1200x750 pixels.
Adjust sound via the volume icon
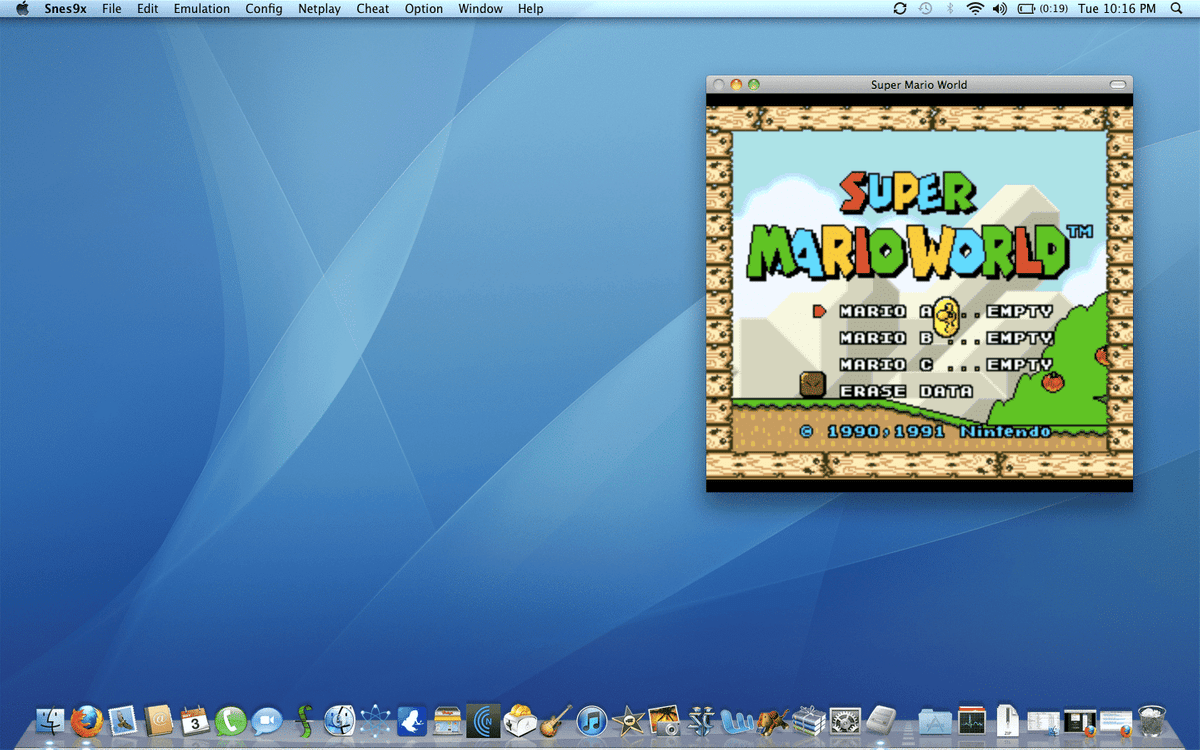(999, 8)
